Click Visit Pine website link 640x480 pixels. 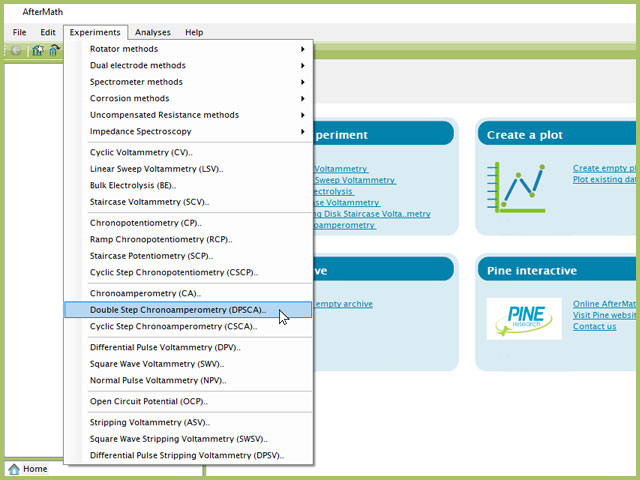click(x=604, y=315)
